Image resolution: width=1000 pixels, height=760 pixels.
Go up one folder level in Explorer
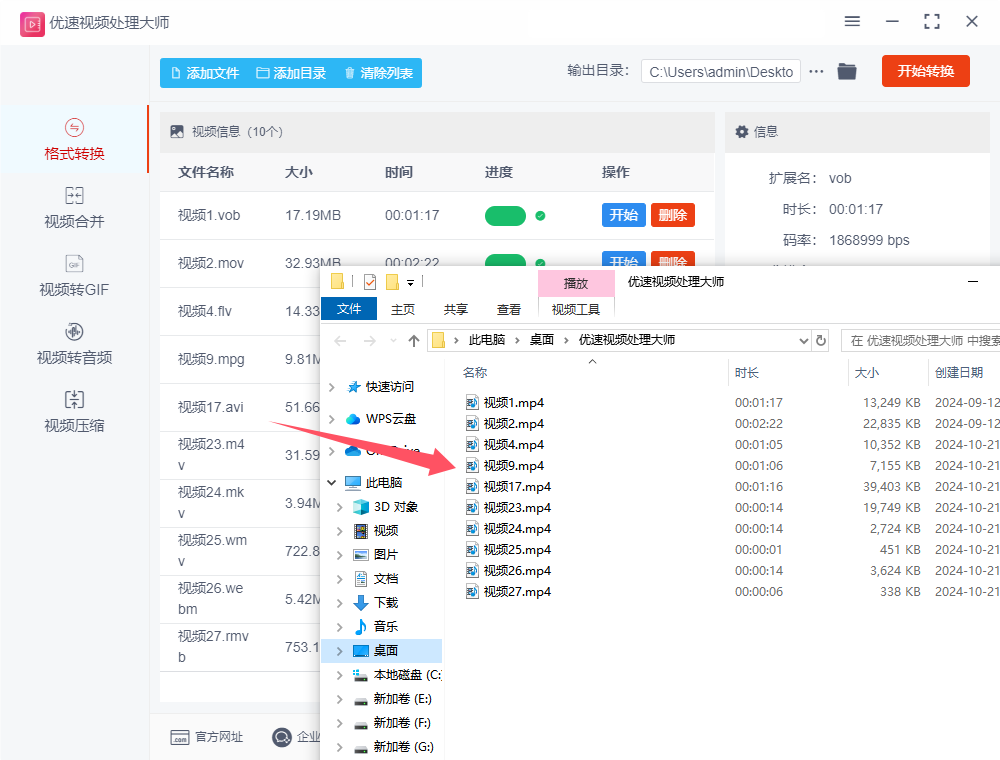(414, 341)
